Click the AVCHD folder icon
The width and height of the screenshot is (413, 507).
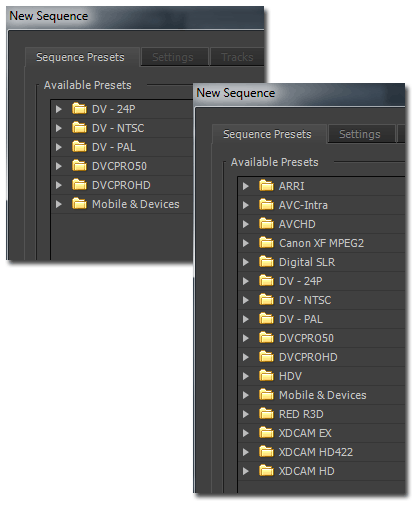266,223
